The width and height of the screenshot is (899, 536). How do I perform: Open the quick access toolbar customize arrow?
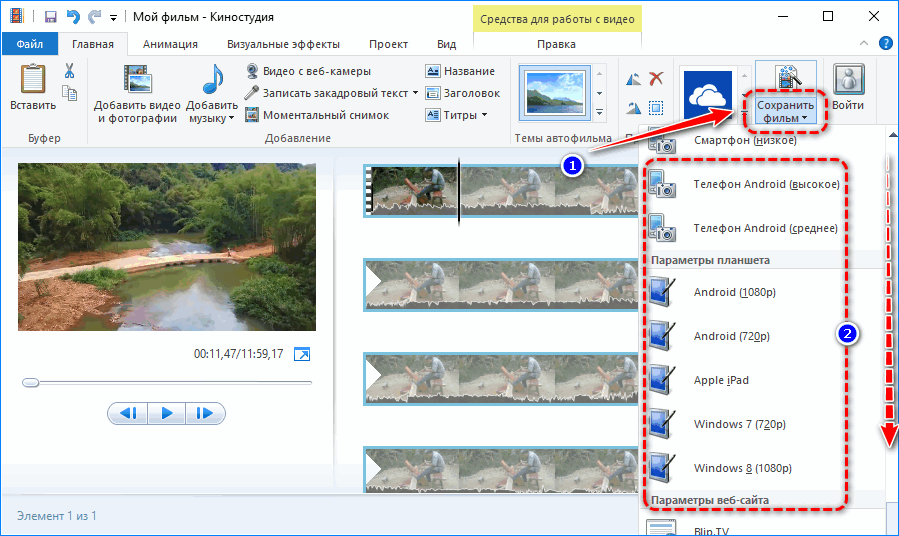114,18
